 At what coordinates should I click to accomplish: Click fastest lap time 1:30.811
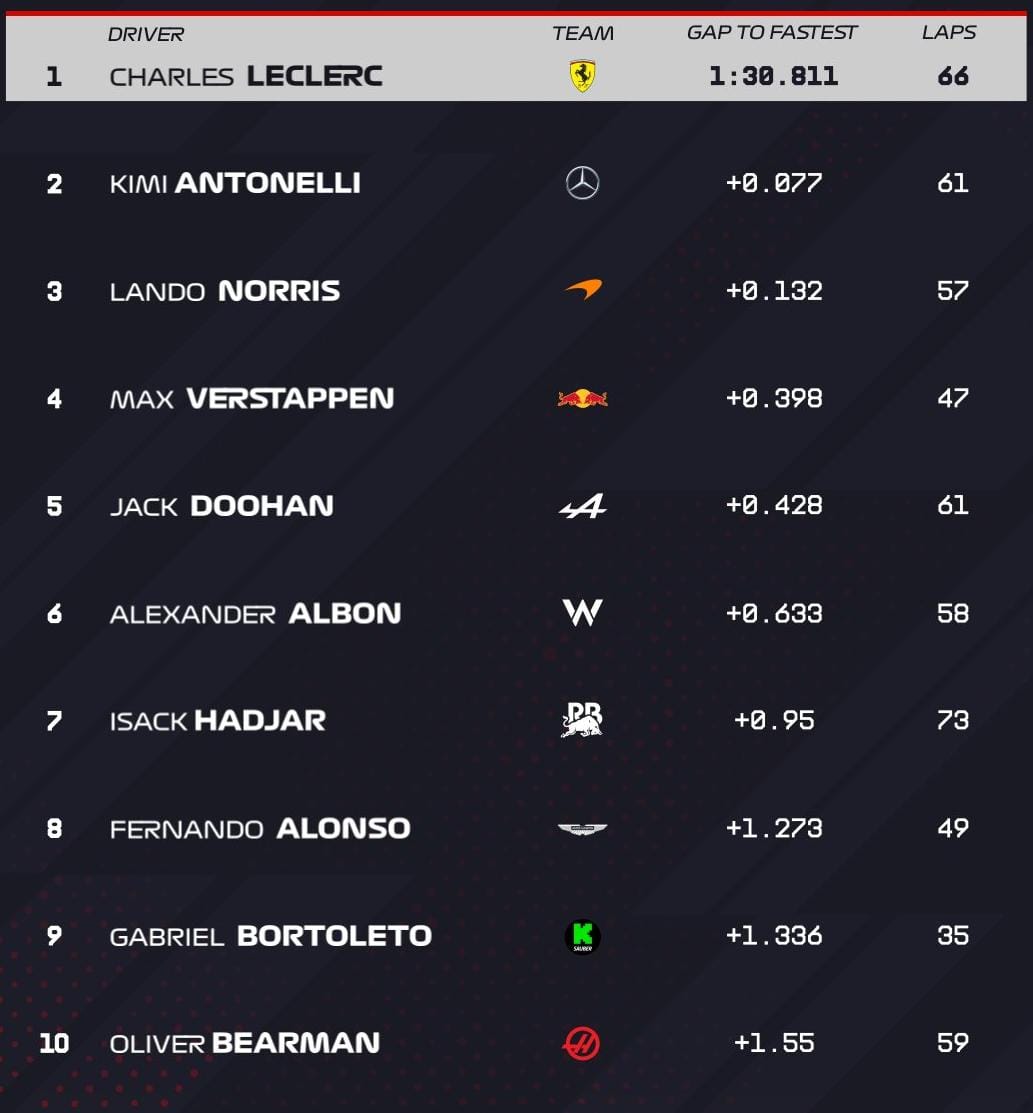coord(773,76)
